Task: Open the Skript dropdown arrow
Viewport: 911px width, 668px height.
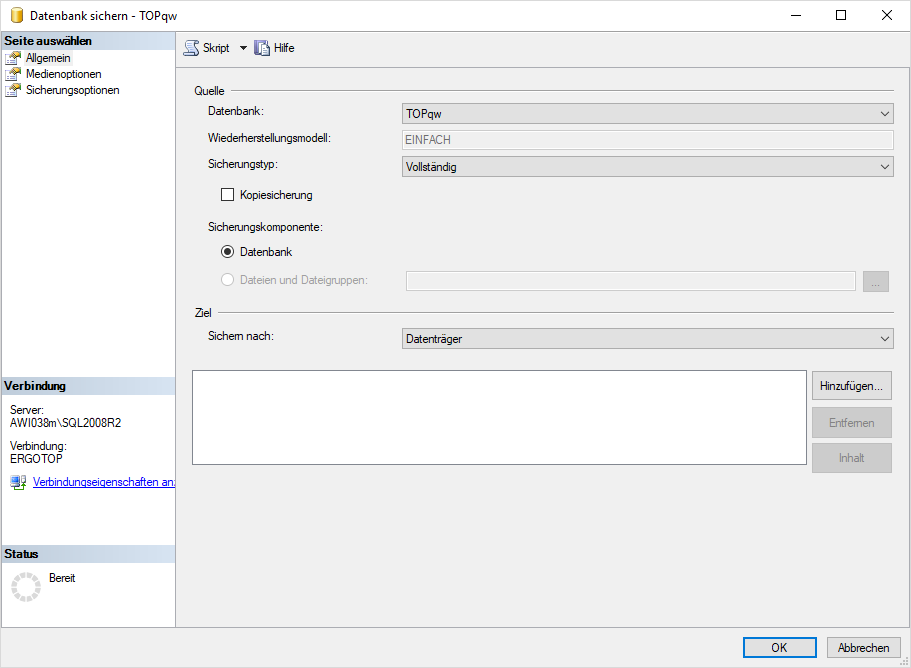Action: pyautogui.click(x=242, y=48)
